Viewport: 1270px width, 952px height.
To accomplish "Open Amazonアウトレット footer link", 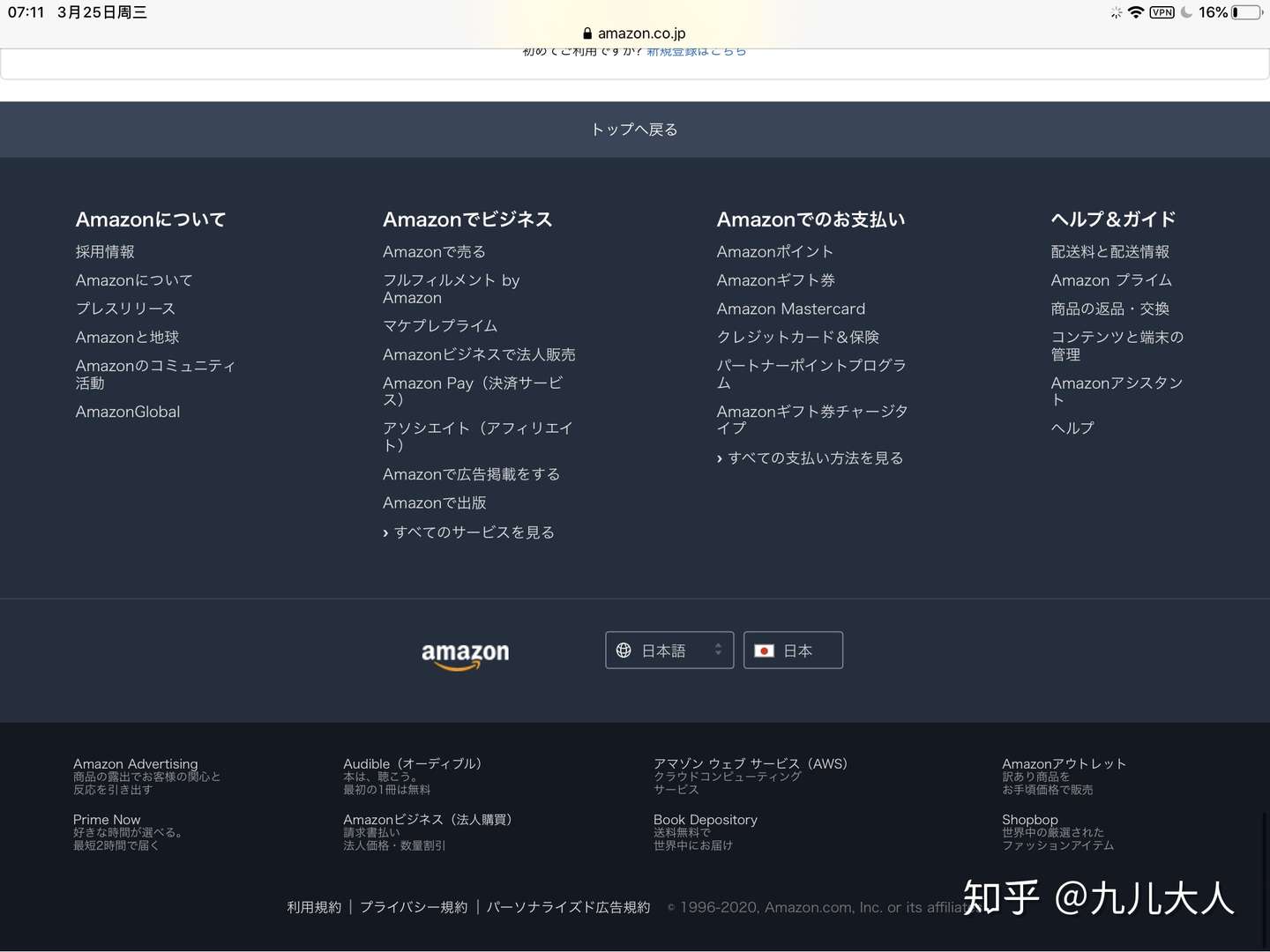I will pyautogui.click(x=1065, y=763).
